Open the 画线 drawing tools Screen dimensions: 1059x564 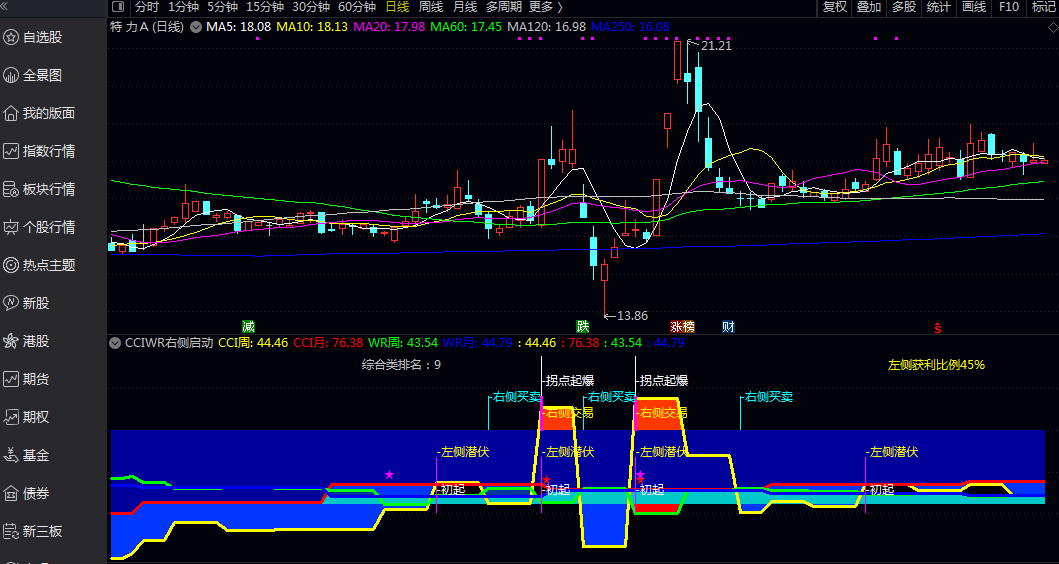tap(973, 7)
